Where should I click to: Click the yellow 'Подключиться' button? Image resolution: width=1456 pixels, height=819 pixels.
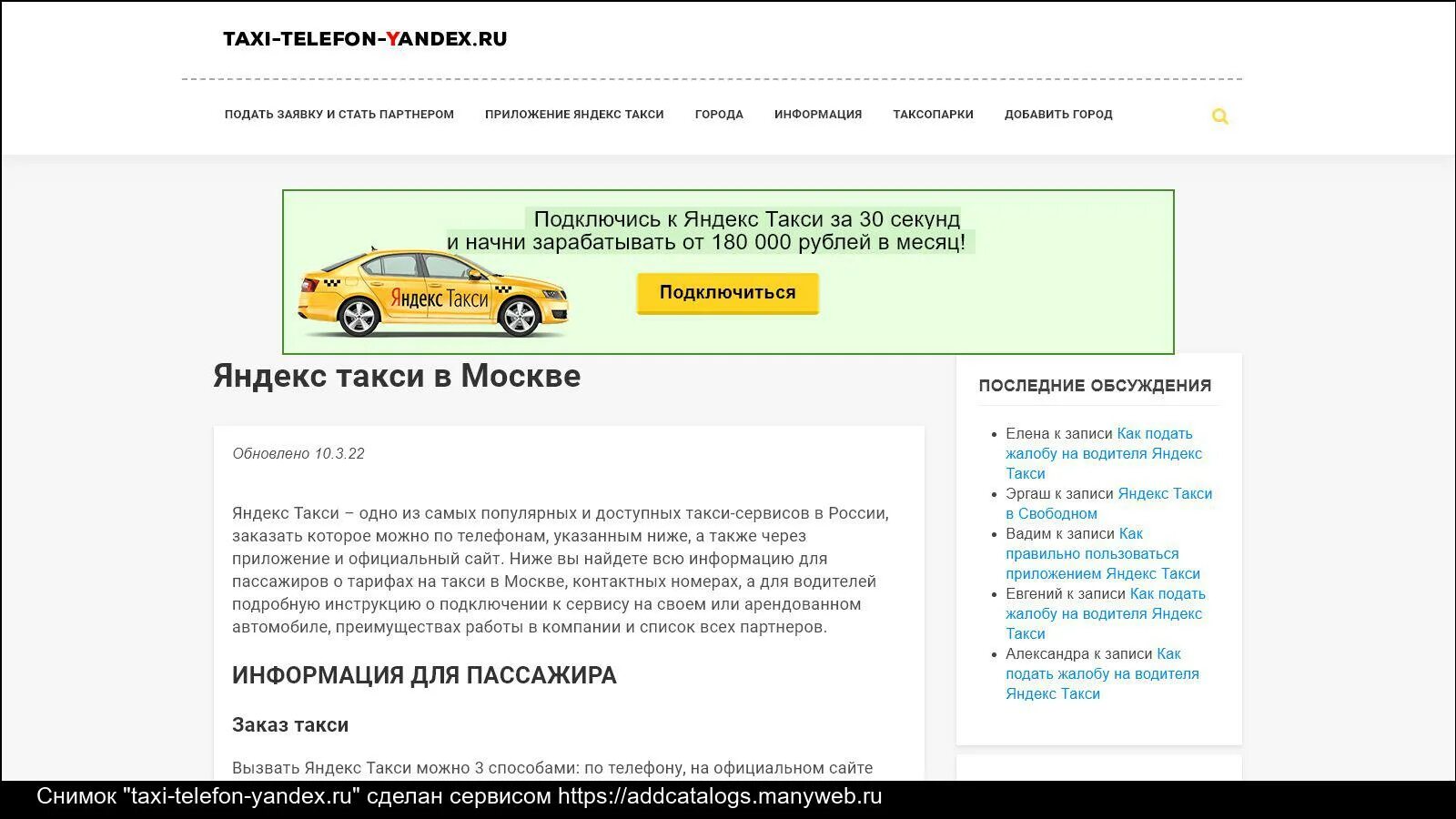pos(728,293)
